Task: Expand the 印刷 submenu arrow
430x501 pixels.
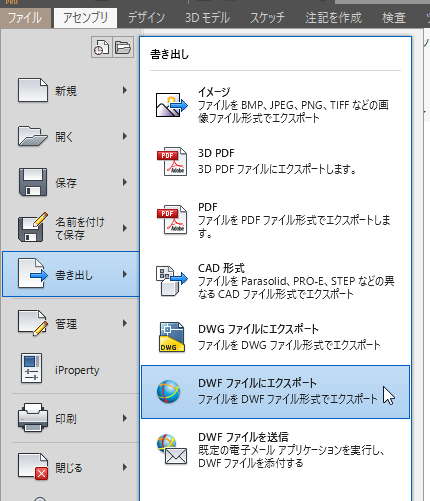Action: [x=125, y=418]
